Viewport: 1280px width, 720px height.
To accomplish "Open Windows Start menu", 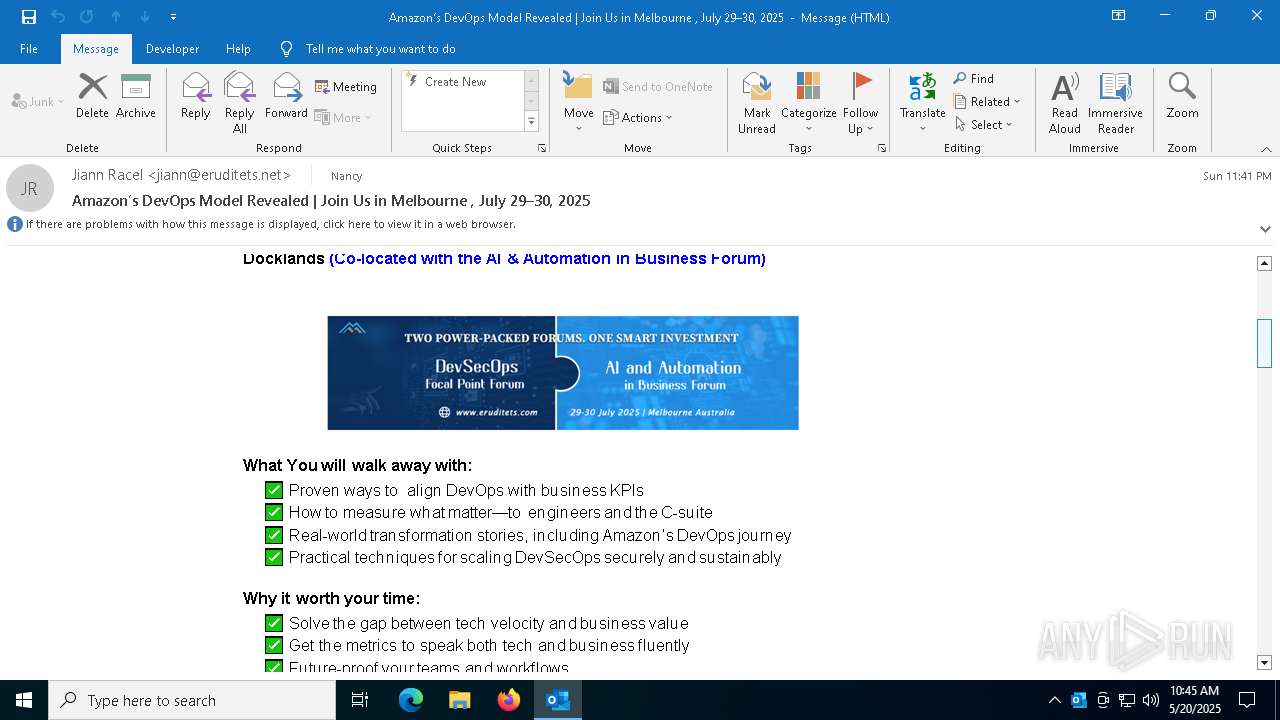I will (x=24, y=700).
